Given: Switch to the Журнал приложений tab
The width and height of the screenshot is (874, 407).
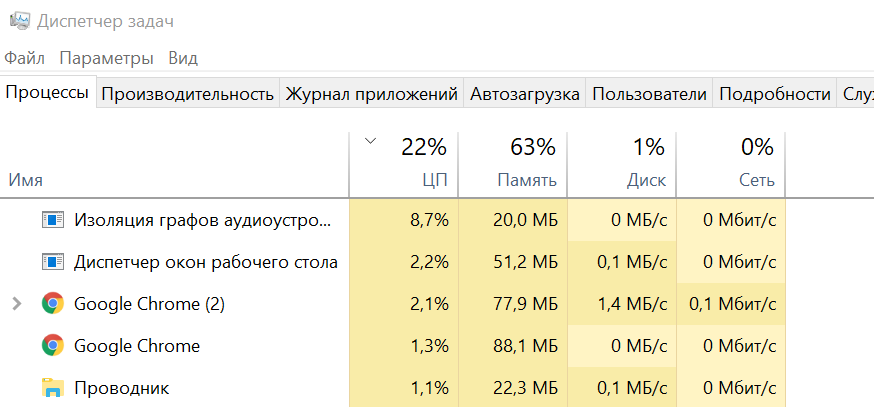Looking at the screenshot, I should click(371, 94).
